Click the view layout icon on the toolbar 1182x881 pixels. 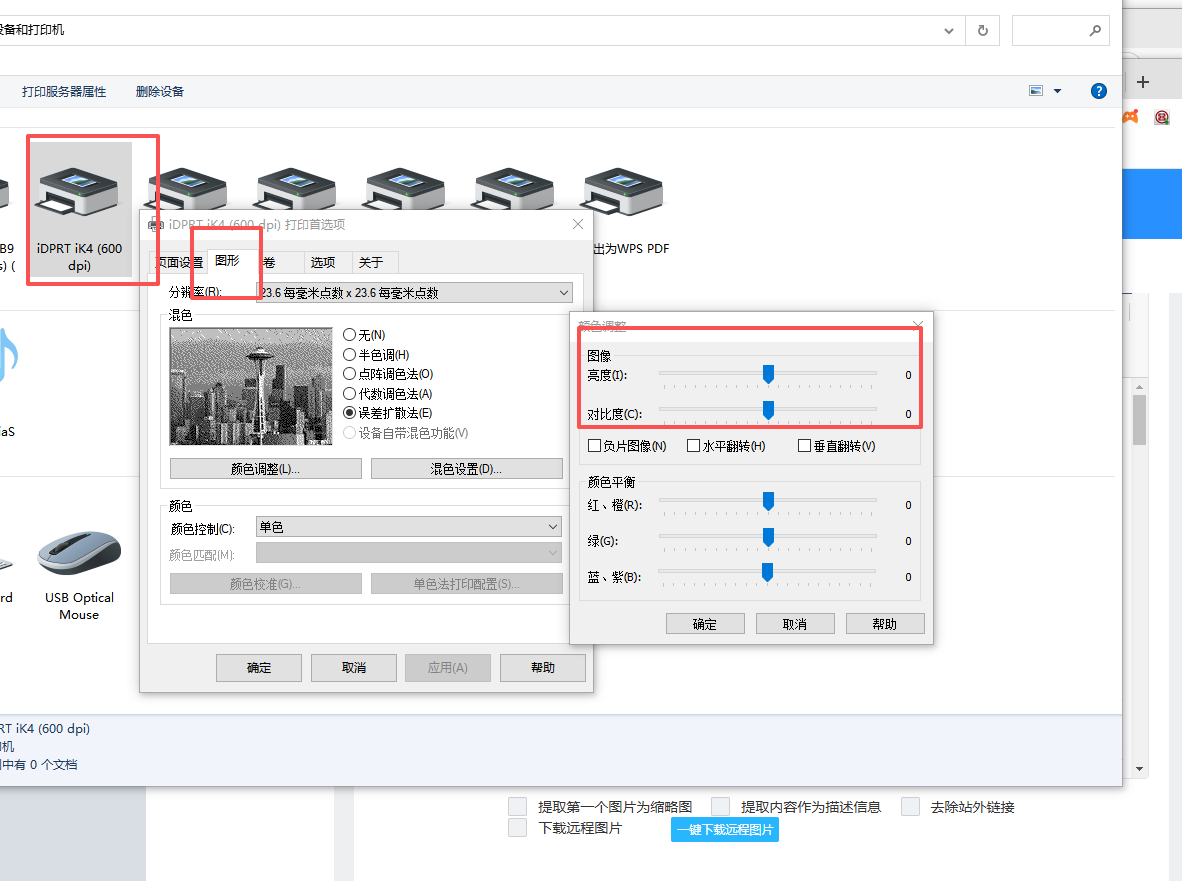(x=1035, y=90)
